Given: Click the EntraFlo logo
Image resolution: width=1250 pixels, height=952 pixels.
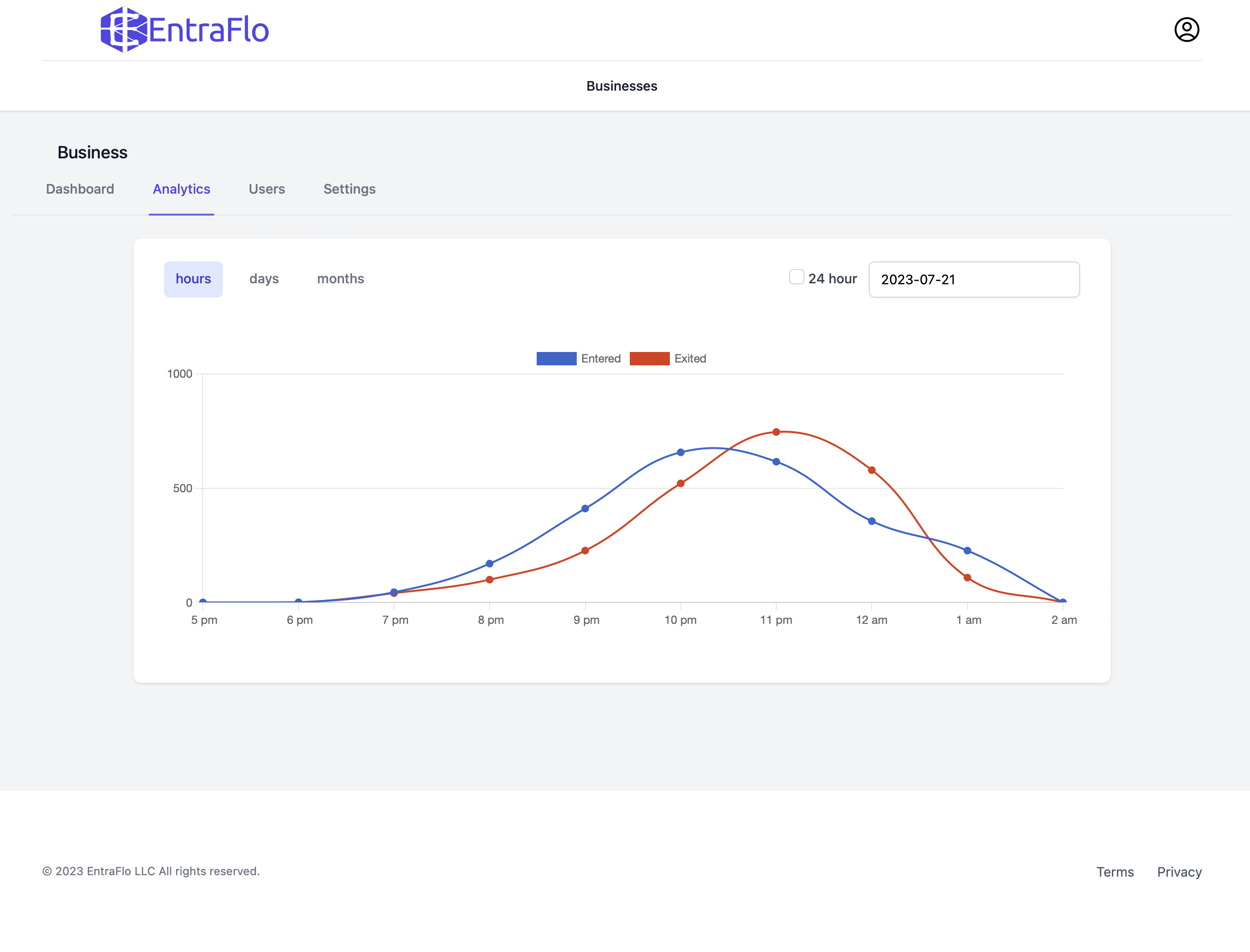Looking at the screenshot, I should click(184, 30).
